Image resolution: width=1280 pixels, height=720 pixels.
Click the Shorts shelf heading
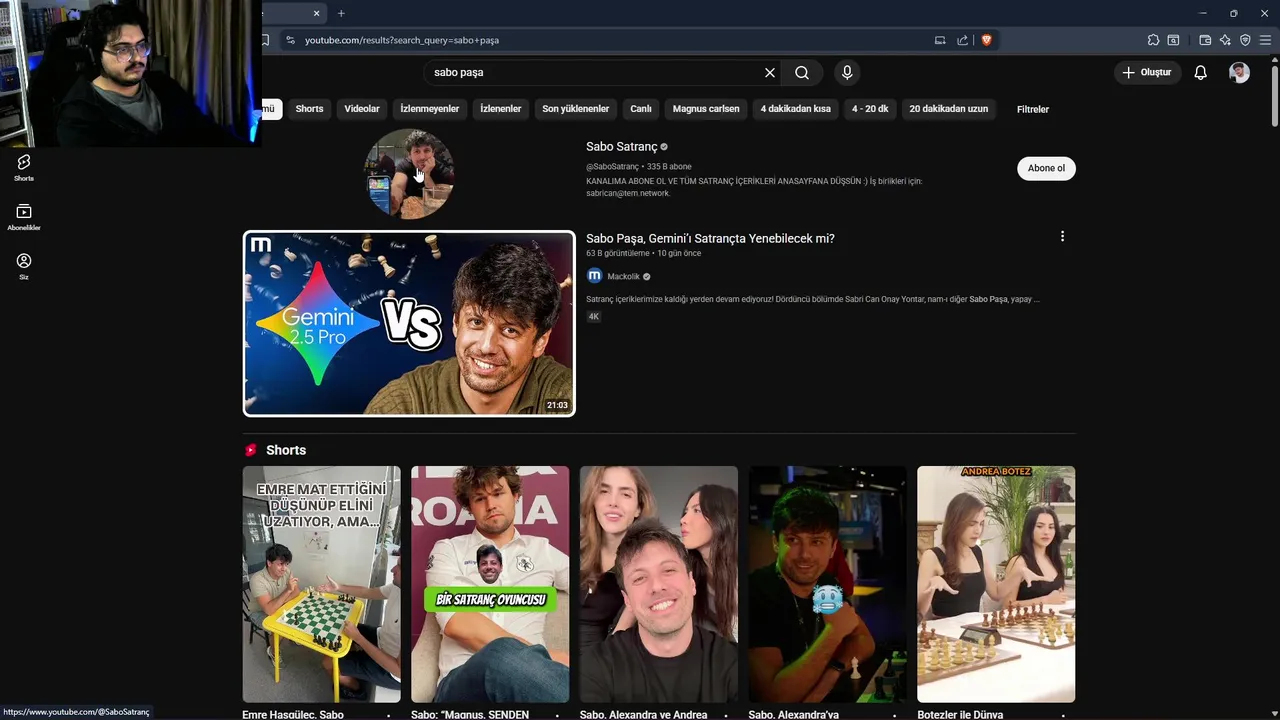286,450
